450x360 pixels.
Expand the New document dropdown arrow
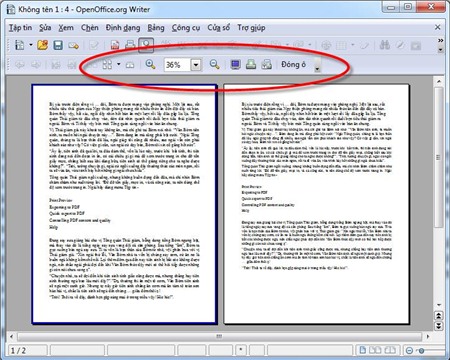(31, 45)
